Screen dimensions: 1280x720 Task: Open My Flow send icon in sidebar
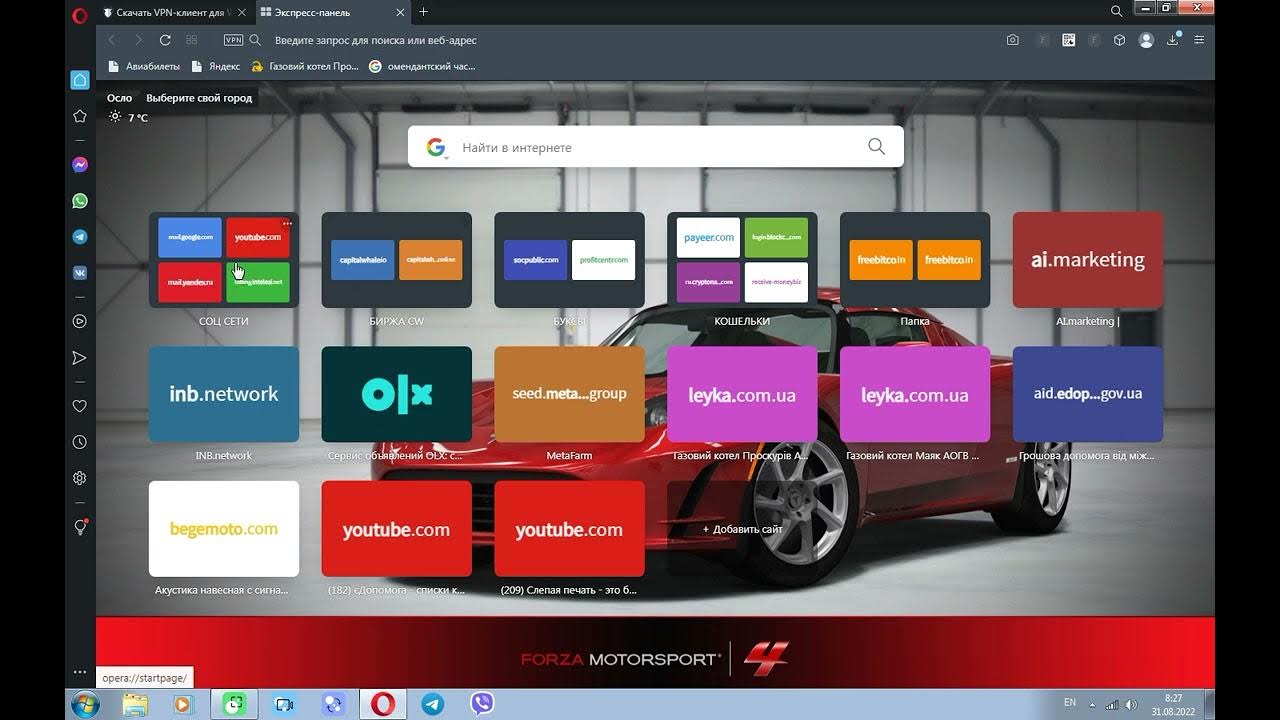point(80,358)
